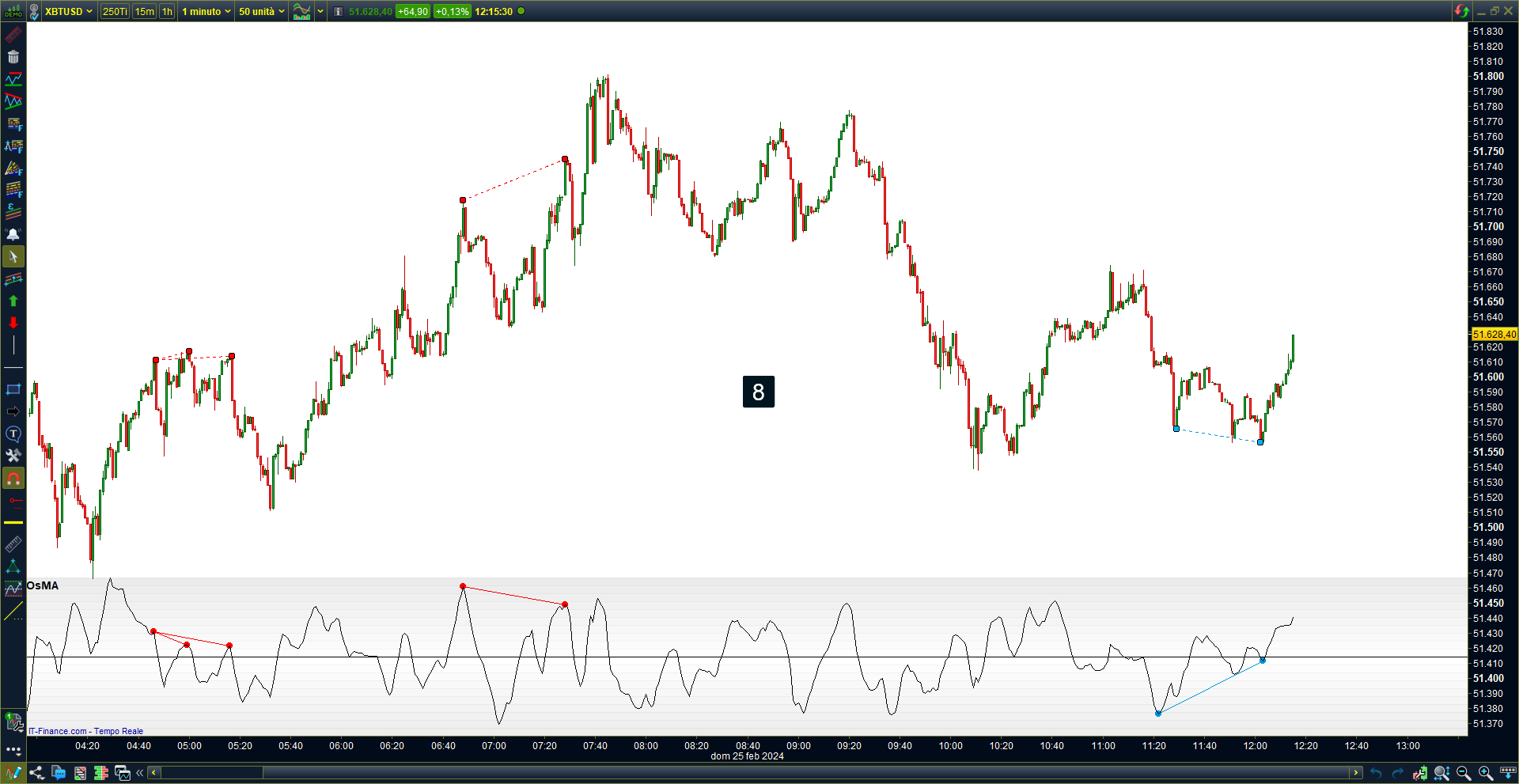Open the 50 unità dropdown

(x=262, y=12)
